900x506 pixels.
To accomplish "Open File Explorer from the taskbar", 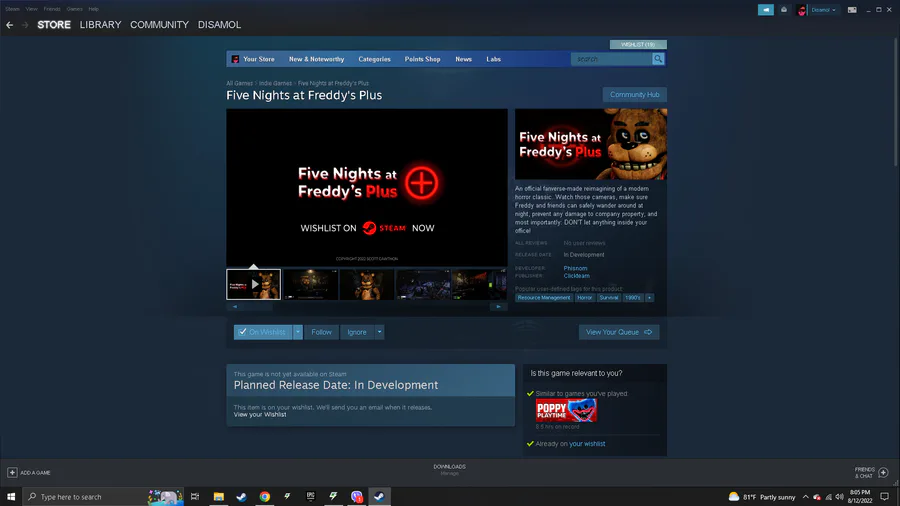I will point(219,497).
